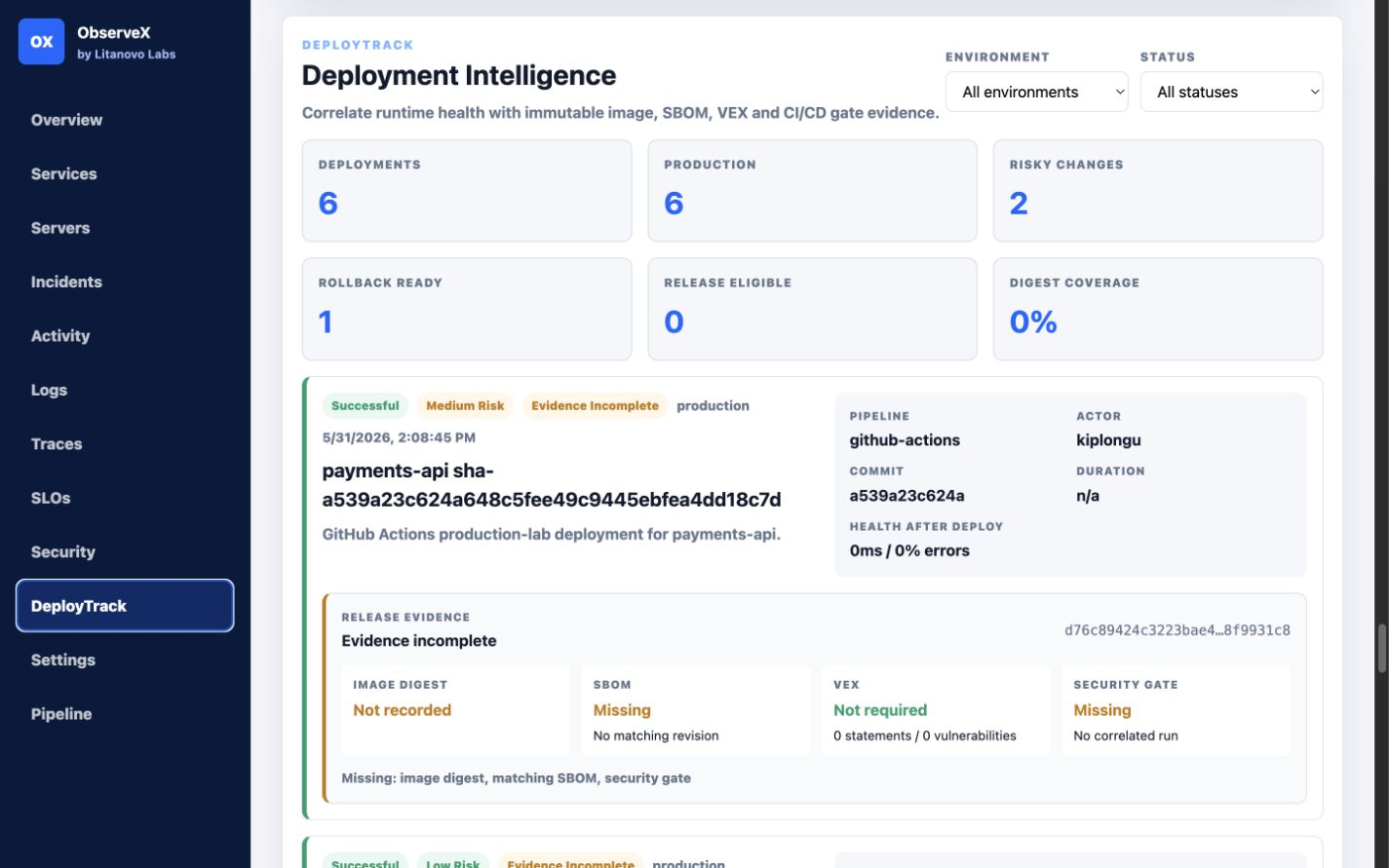Click the Low Risk badge on next deployment
This screenshot has width=1389, height=868.
[x=452, y=863]
